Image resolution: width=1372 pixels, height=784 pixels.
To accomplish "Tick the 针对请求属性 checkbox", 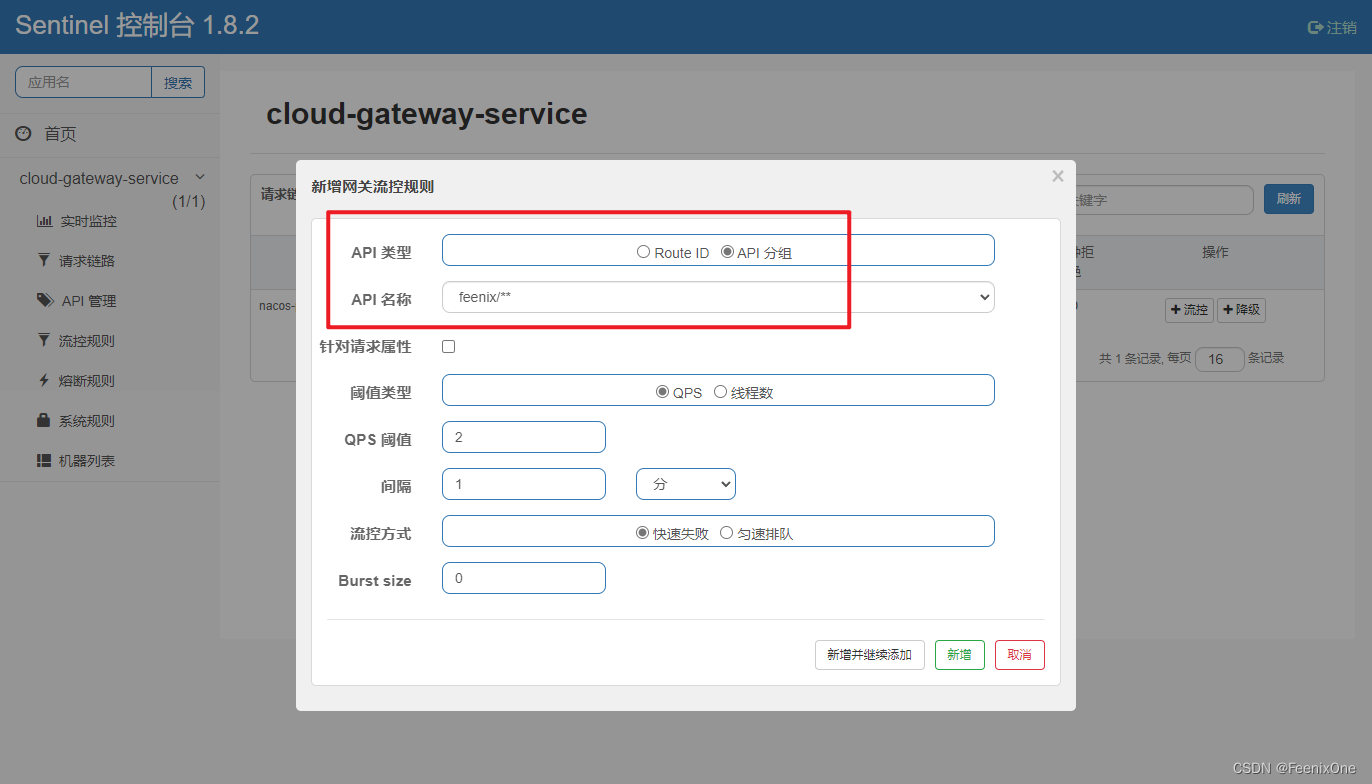I will [448, 346].
